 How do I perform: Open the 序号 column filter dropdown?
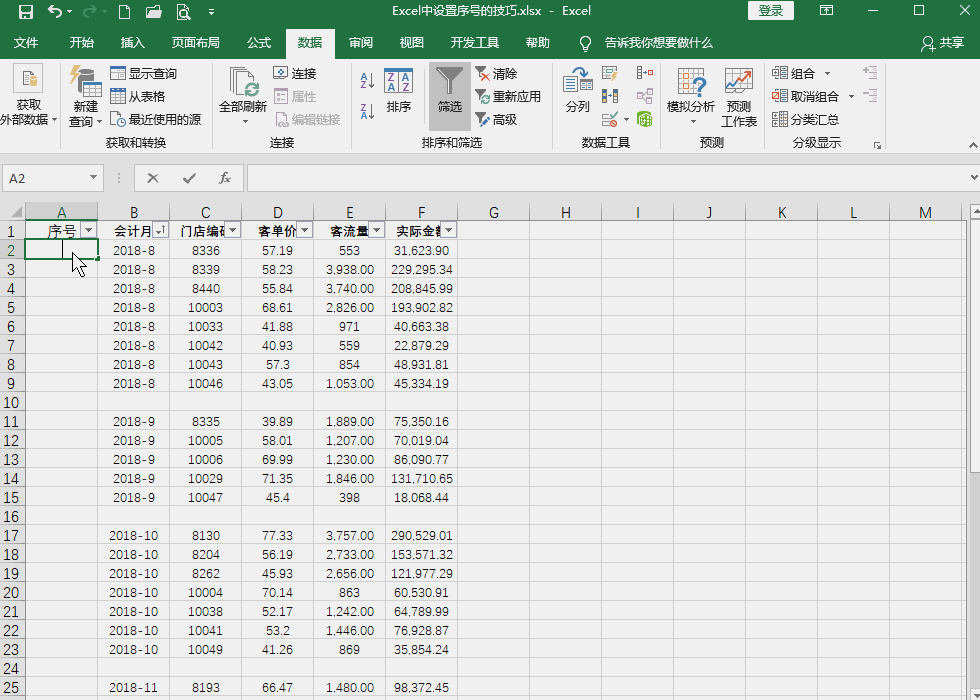87,230
